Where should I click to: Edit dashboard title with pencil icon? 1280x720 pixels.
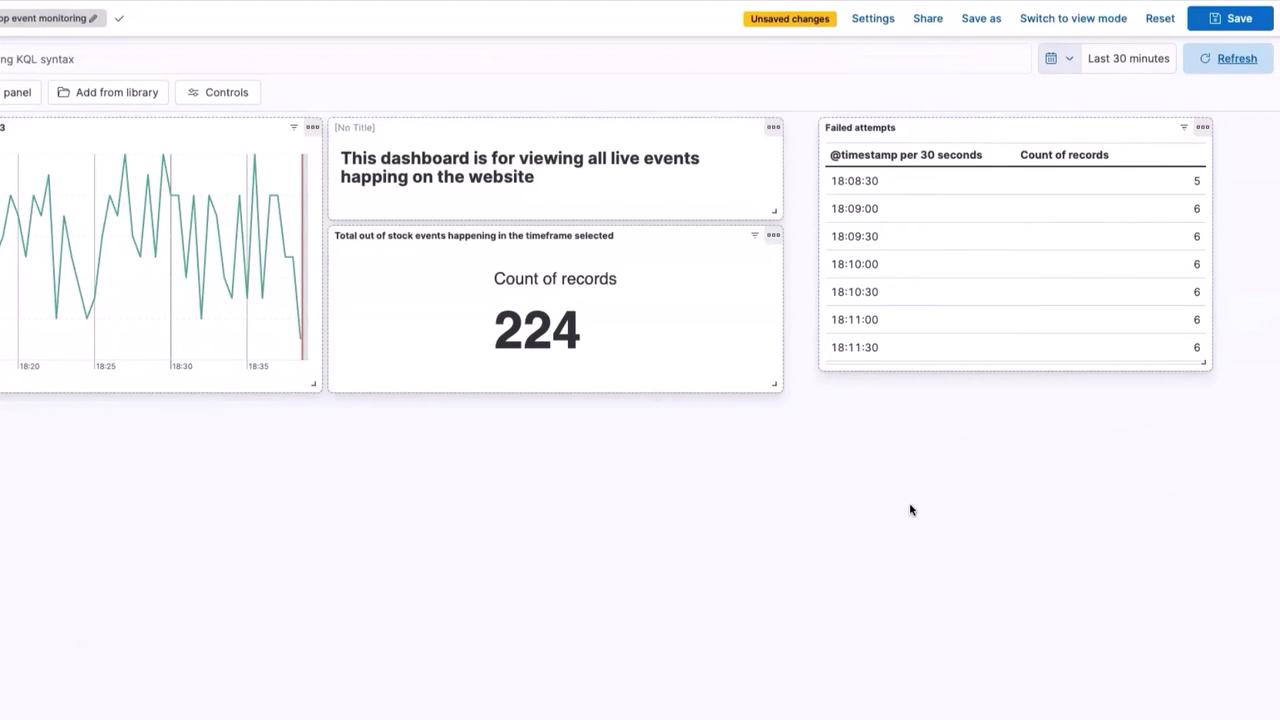tap(93, 18)
